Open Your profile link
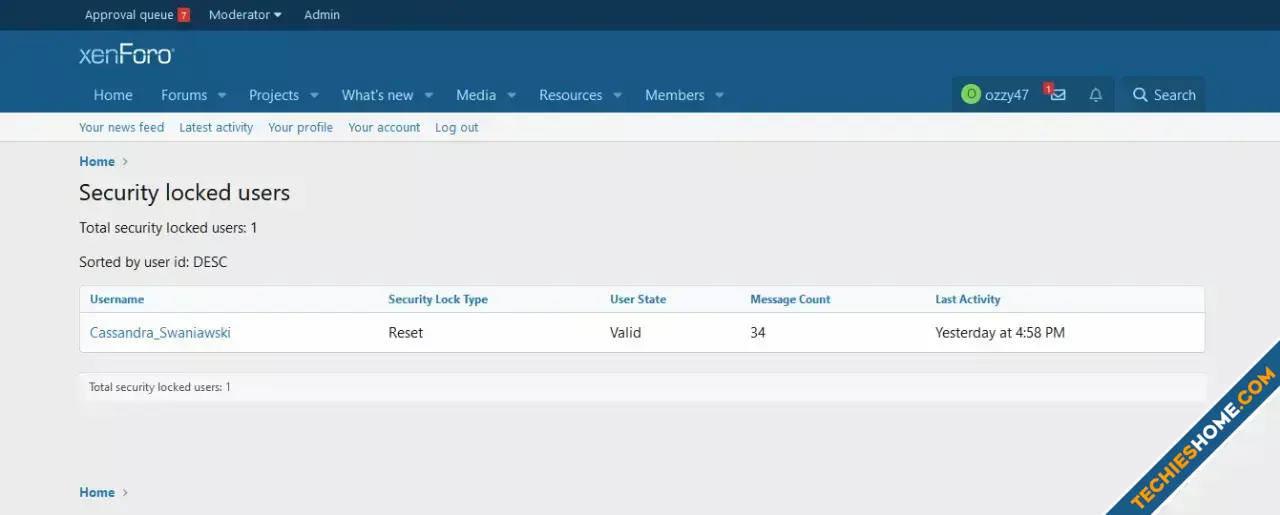 [300, 127]
